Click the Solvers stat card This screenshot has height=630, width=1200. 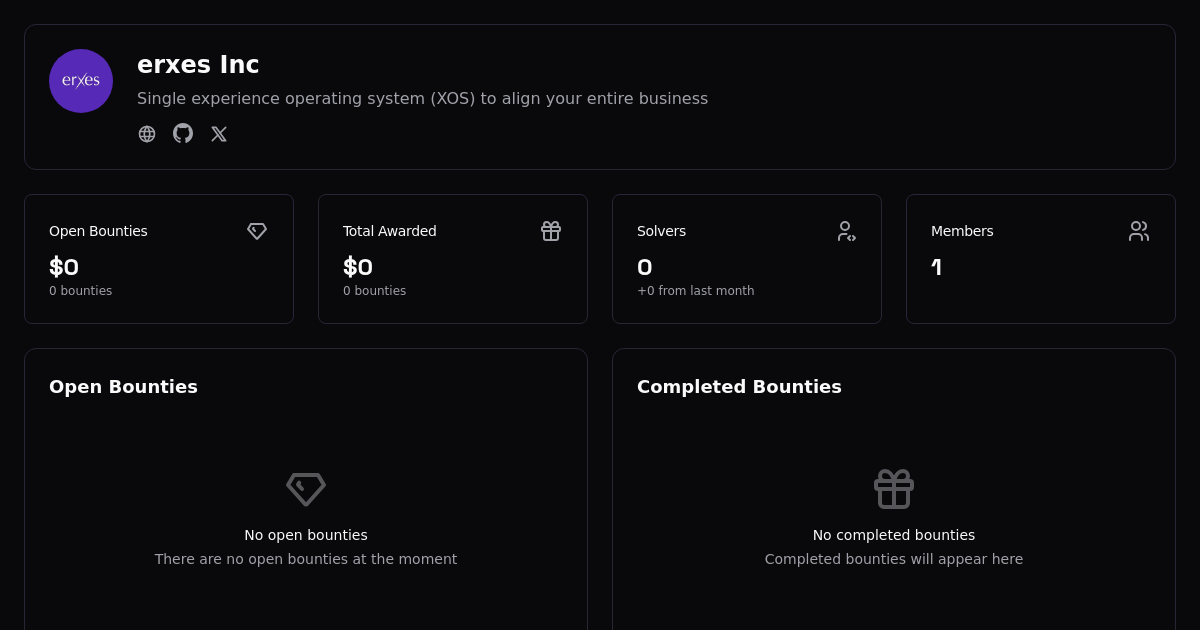pyautogui.click(x=747, y=258)
